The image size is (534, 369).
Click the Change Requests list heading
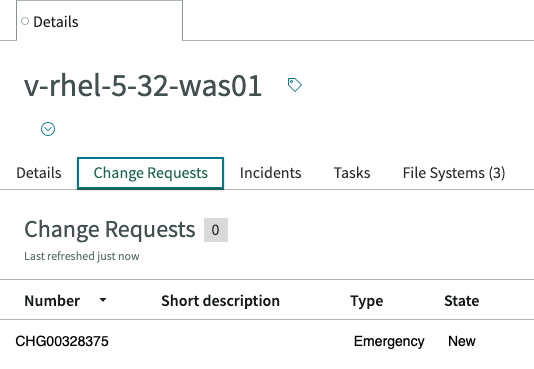click(110, 229)
